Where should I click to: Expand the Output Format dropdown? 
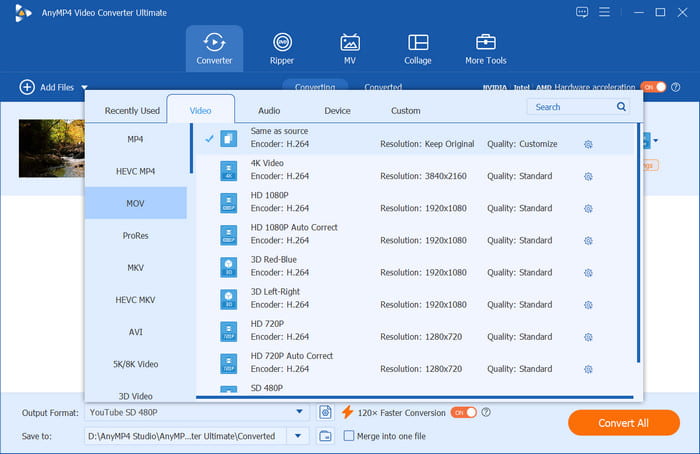tap(299, 412)
